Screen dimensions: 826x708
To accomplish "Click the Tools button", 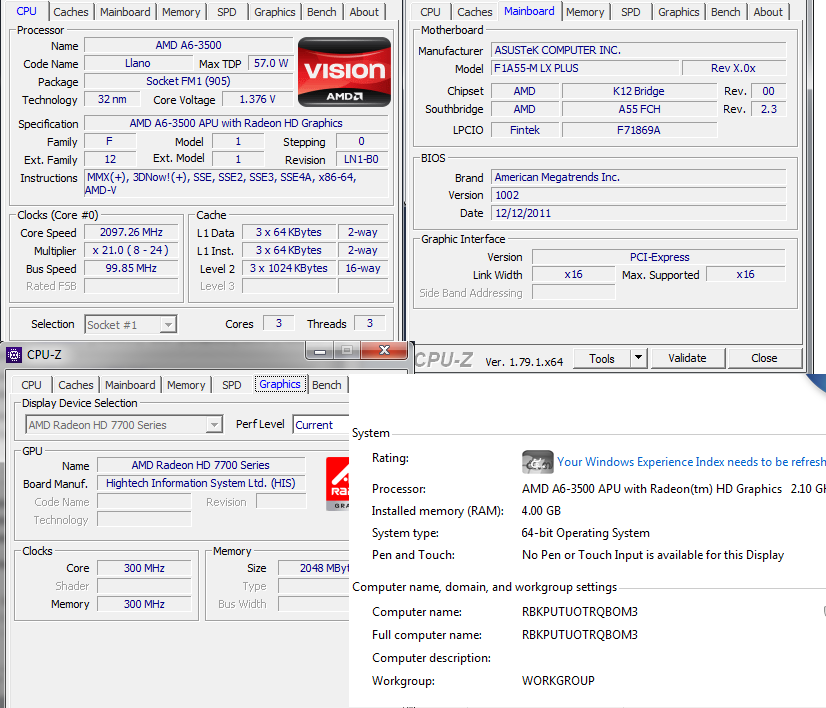I will (602, 358).
